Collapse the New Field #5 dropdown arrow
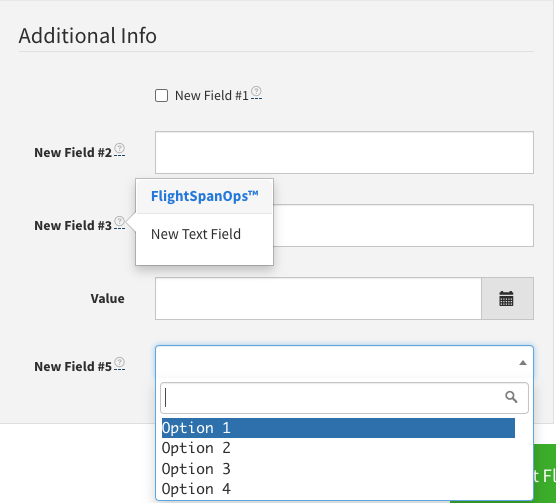 [523, 363]
